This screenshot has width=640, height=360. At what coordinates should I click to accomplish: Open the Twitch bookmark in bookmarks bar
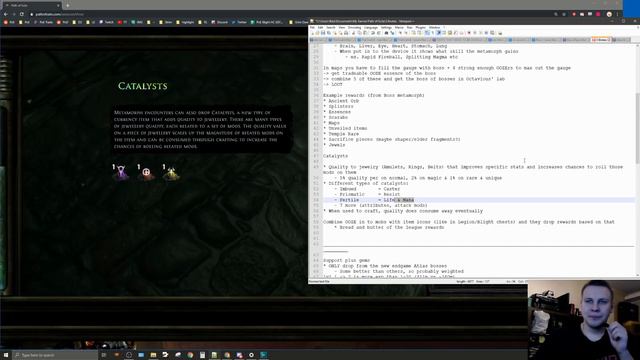click(x=107, y=22)
